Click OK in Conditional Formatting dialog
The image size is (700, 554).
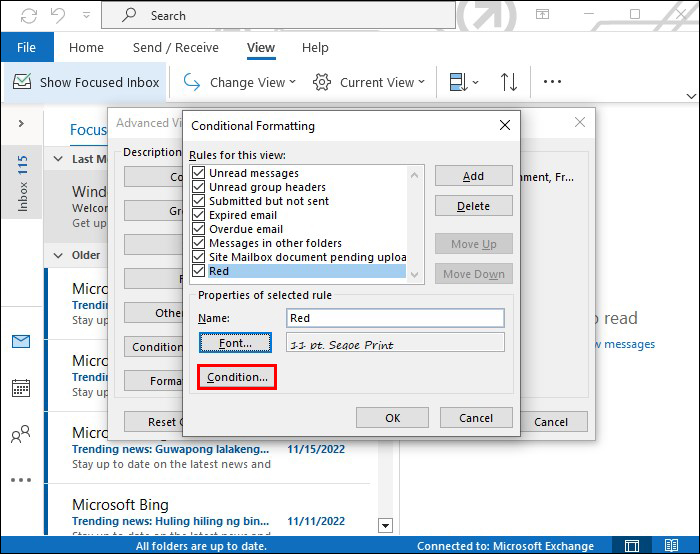tap(392, 418)
